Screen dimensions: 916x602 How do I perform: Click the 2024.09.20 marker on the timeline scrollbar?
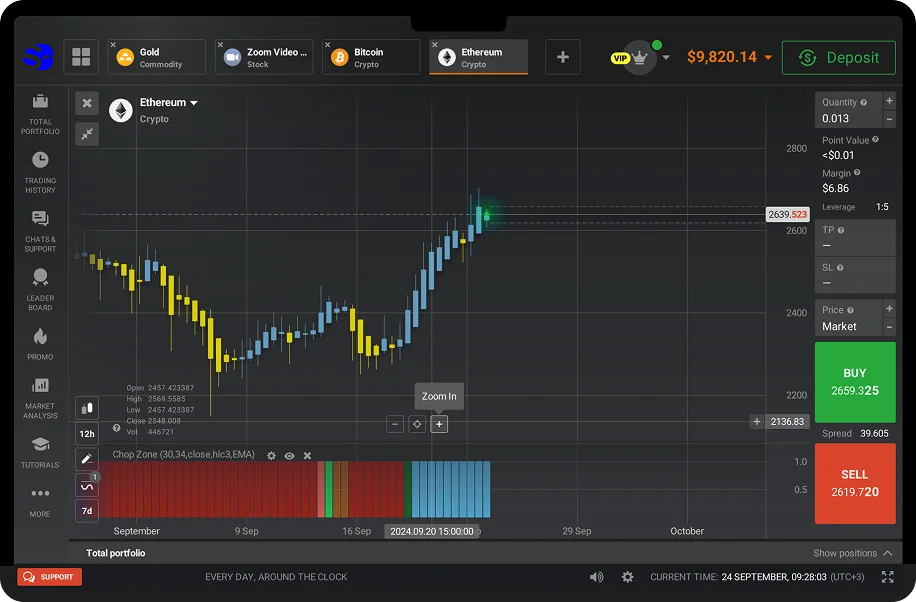click(x=432, y=531)
